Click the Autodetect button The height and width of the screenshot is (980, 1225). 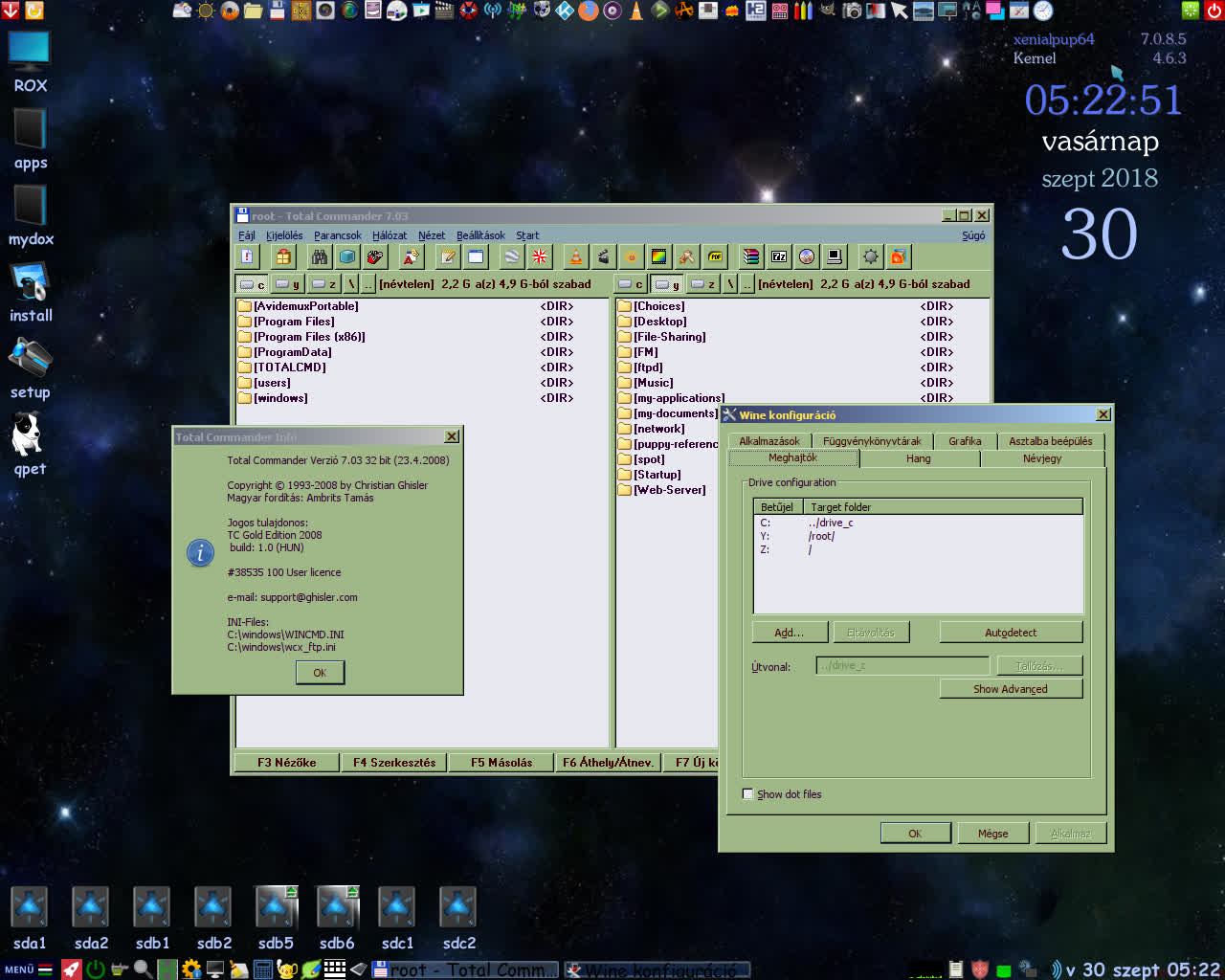click(1011, 633)
